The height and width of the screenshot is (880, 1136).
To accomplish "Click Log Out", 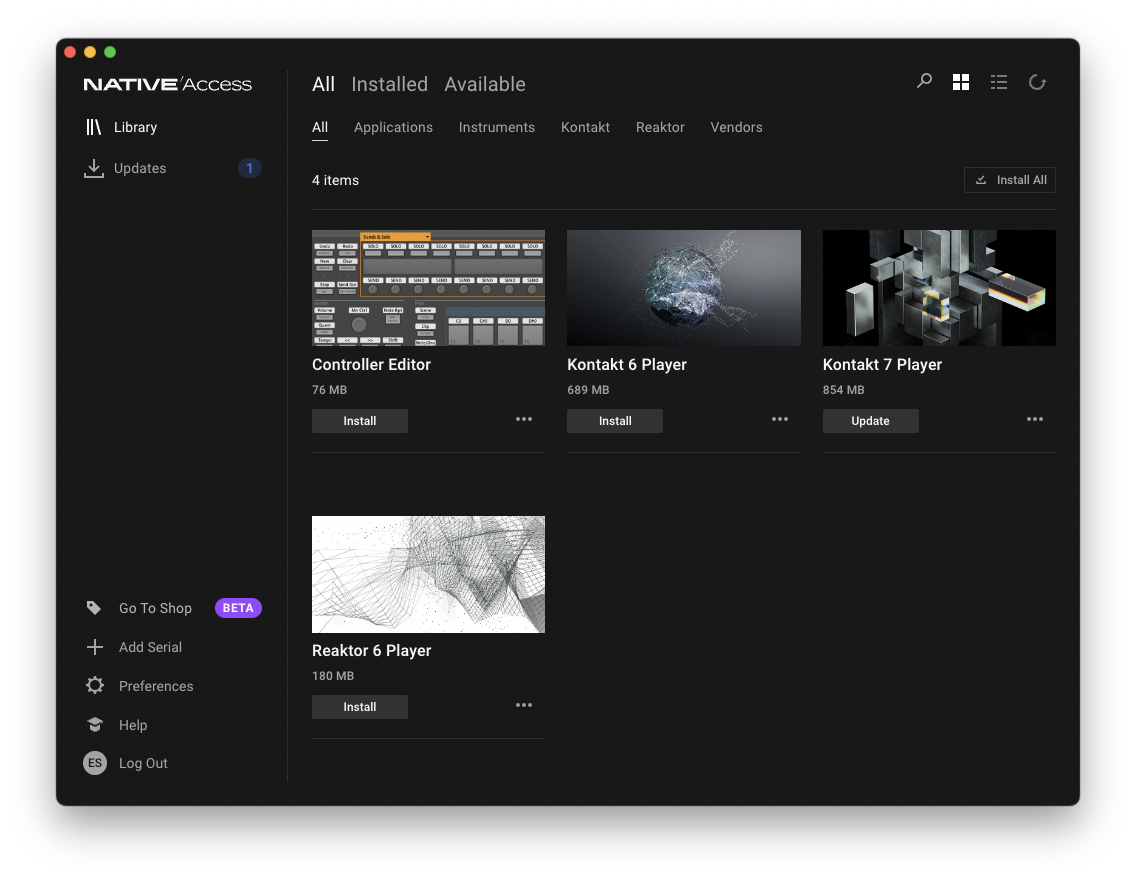I will 143,763.
